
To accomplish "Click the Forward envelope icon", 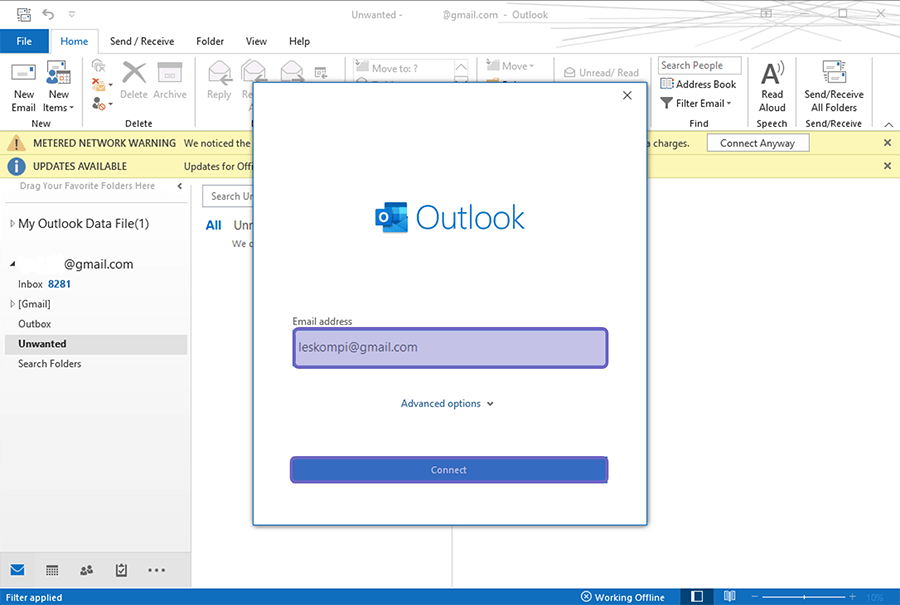I will [x=292, y=71].
